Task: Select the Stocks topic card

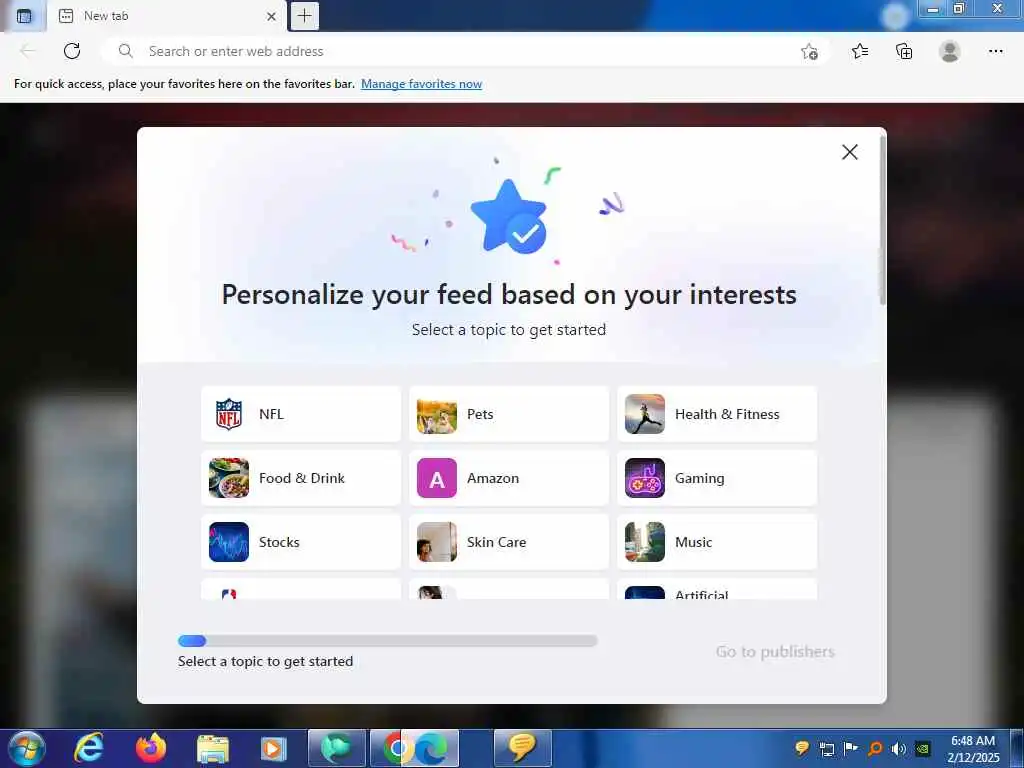Action: coord(301,542)
